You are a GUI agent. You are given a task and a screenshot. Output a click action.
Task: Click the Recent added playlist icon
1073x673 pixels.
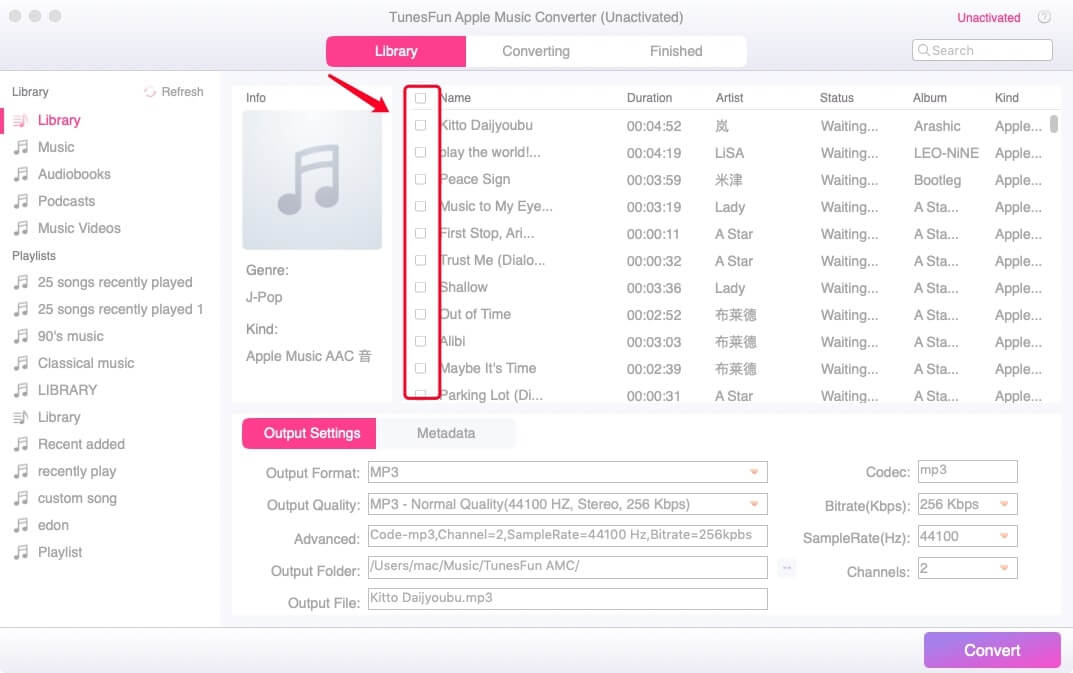coord(21,444)
